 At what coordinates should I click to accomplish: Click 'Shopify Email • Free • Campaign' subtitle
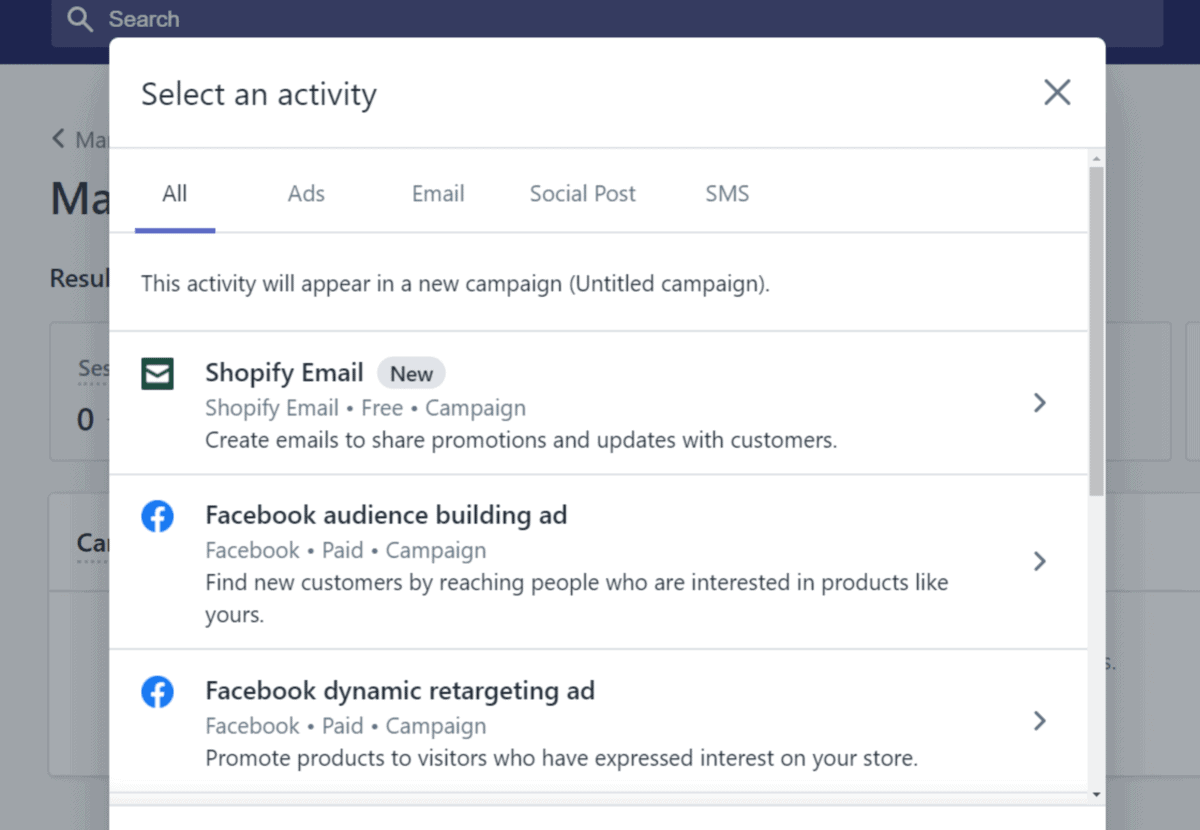[365, 408]
